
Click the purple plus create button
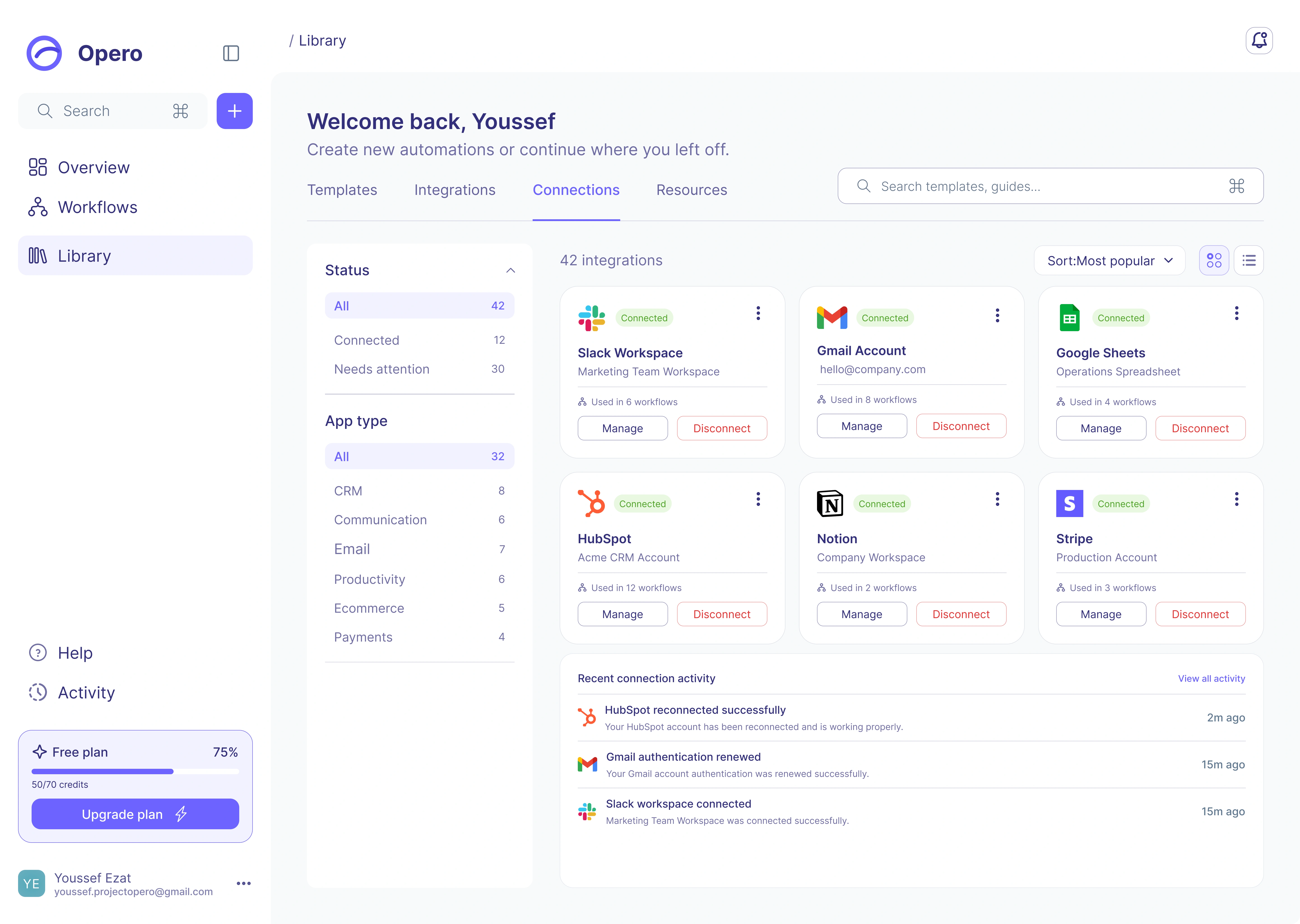point(234,111)
